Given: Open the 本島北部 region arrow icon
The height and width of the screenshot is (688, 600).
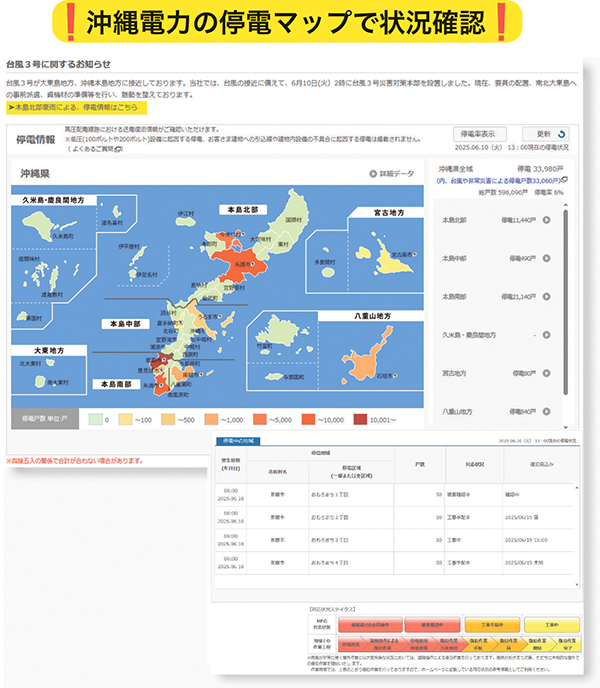Looking at the screenshot, I should 546,220.
